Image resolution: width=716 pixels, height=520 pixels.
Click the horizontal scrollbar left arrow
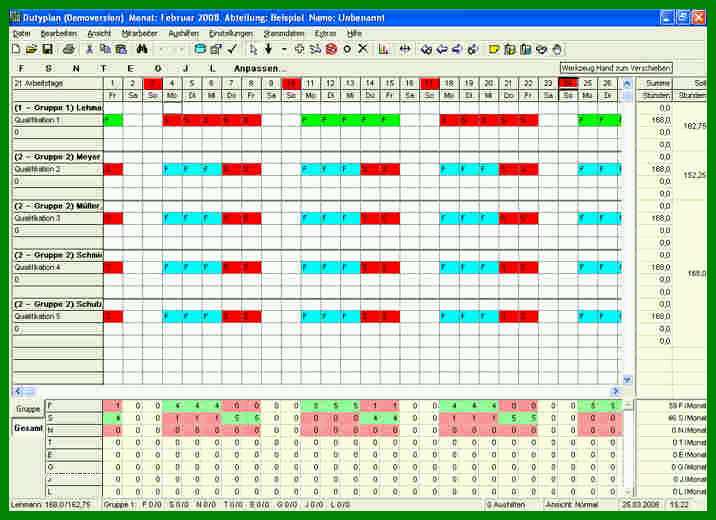click(x=18, y=391)
